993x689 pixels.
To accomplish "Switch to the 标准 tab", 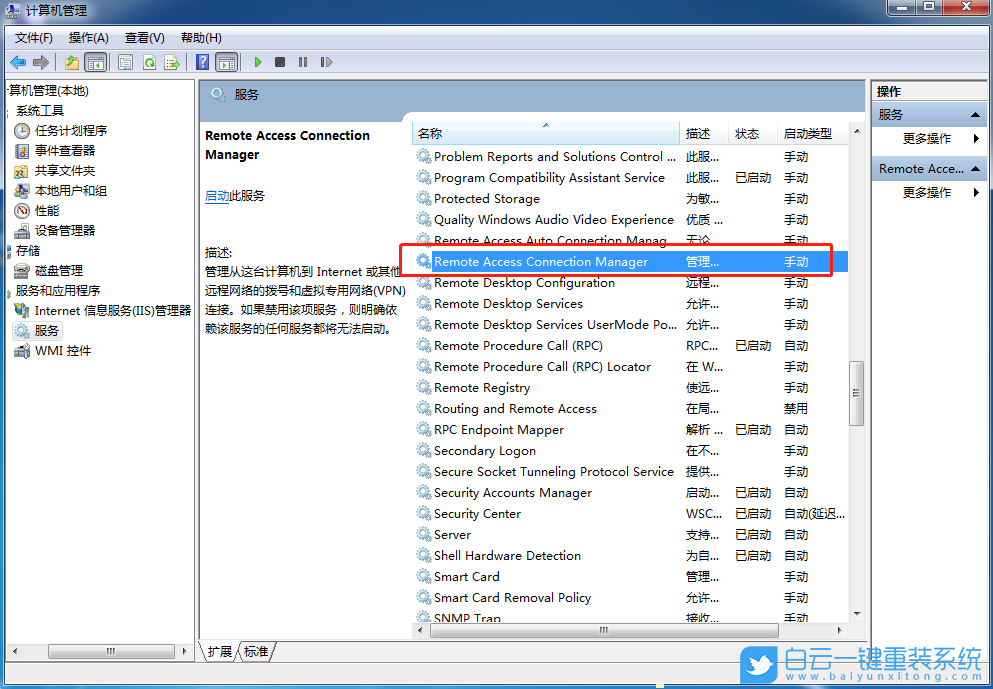I will [255, 651].
